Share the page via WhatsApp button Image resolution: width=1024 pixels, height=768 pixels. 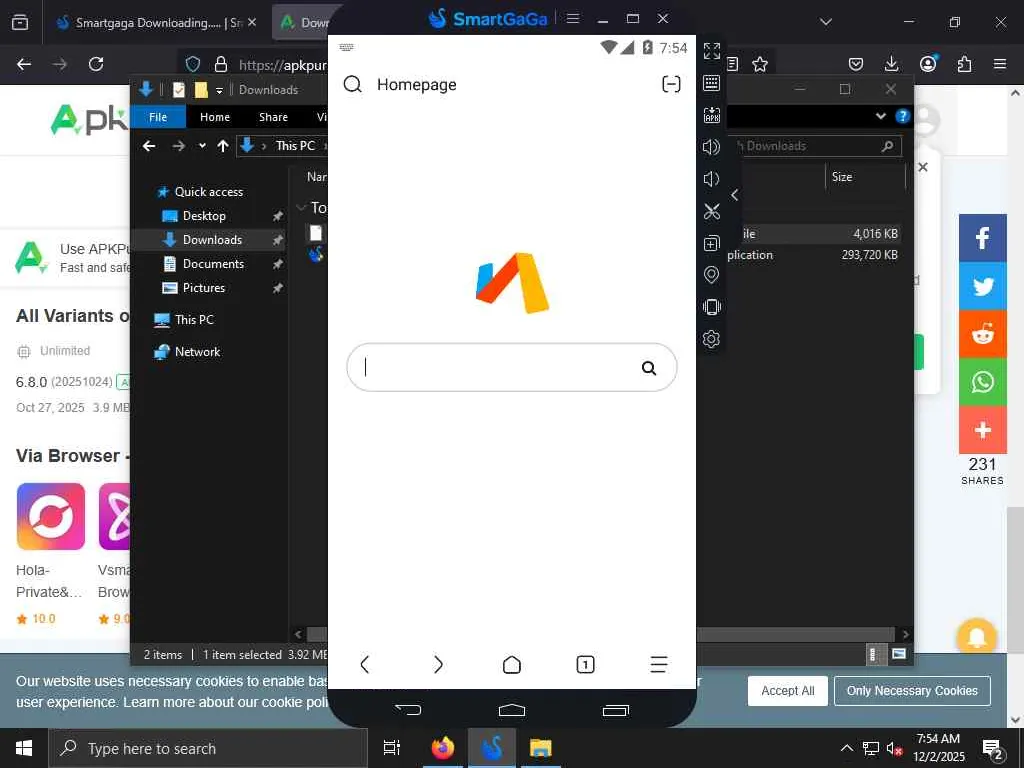point(983,381)
